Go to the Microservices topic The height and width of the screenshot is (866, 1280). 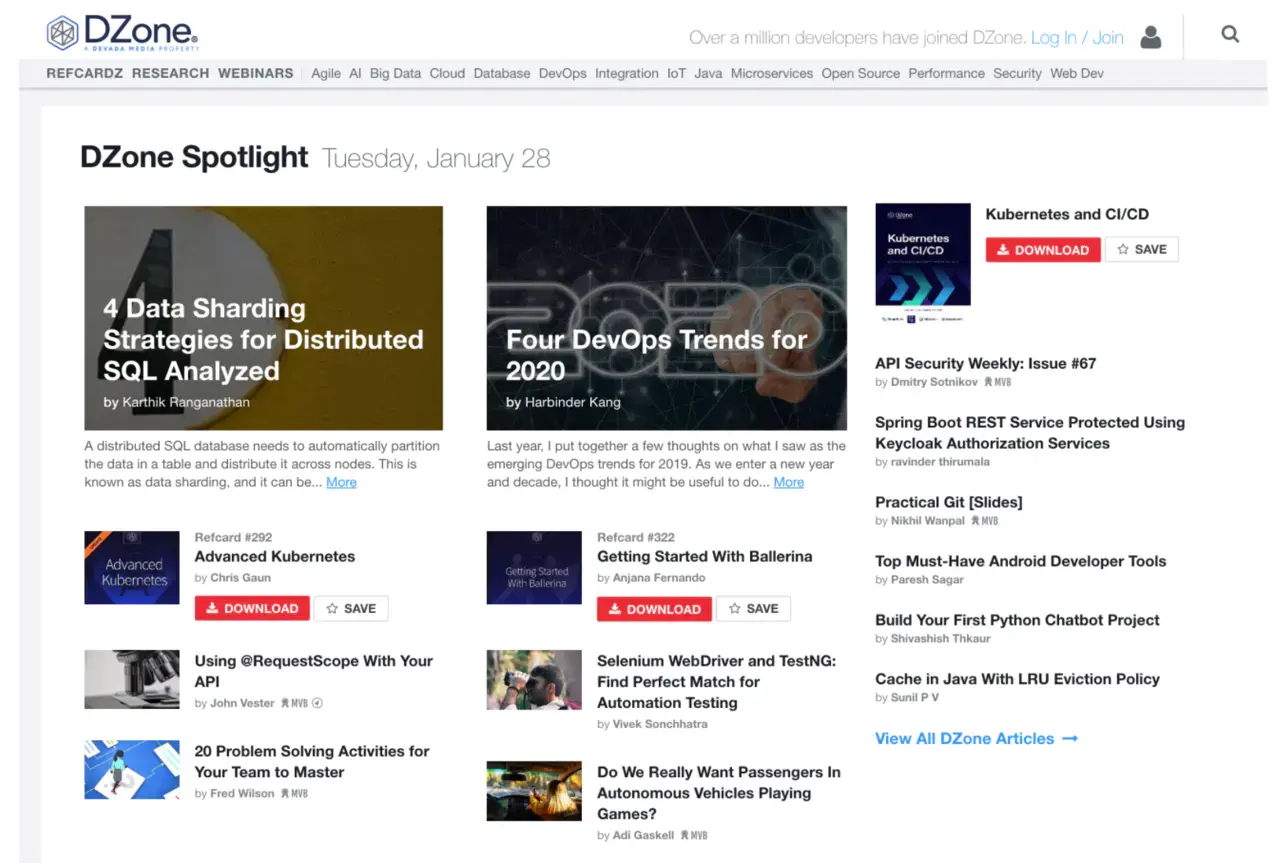coord(772,73)
